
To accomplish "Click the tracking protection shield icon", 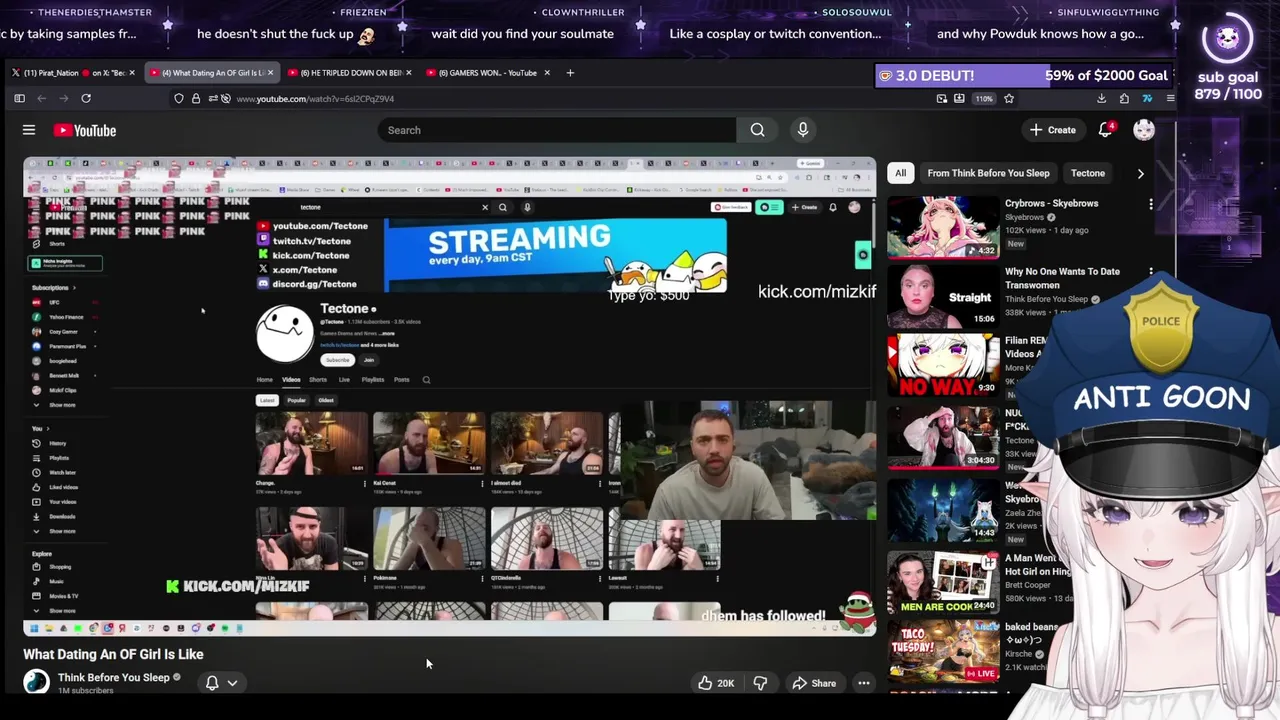I will pos(179,98).
